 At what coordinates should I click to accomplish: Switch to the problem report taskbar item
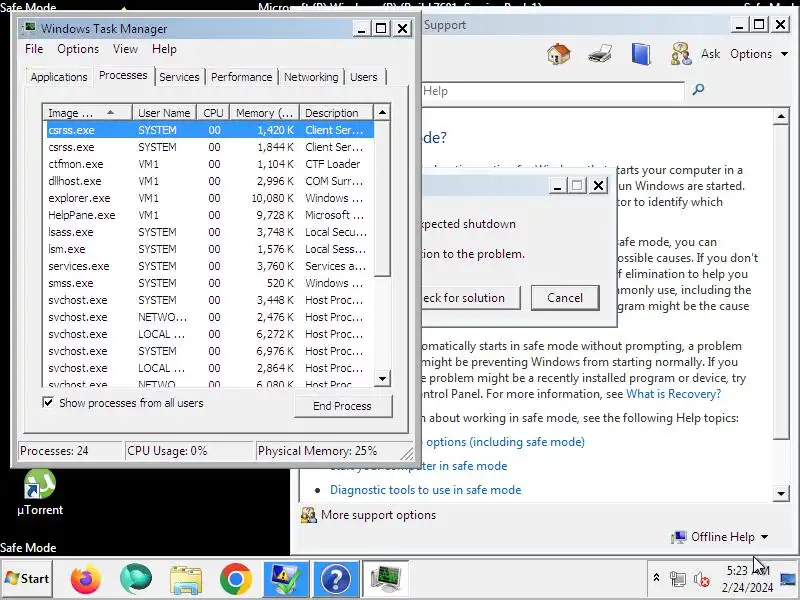[286, 579]
